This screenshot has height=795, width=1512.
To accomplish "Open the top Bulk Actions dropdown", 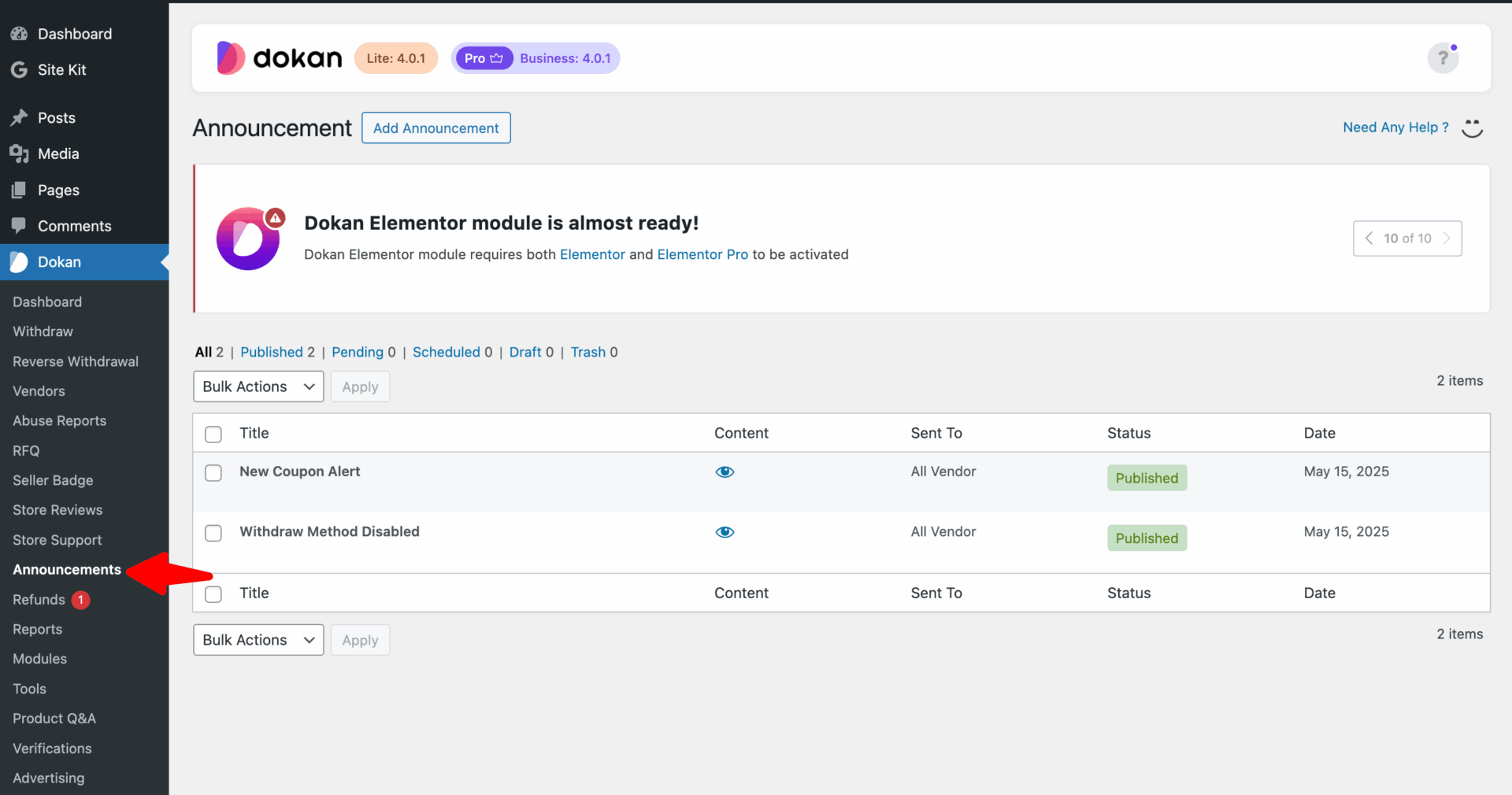I will [x=258, y=386].
